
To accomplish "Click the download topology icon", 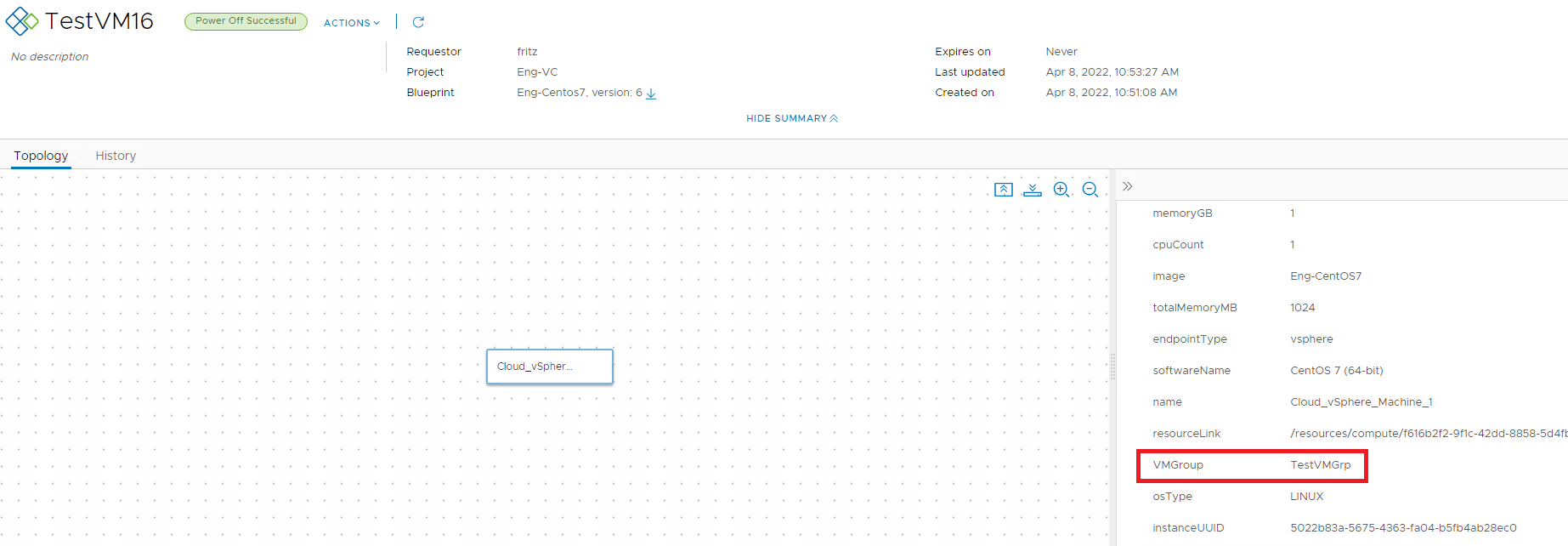I will point(1033,190).
